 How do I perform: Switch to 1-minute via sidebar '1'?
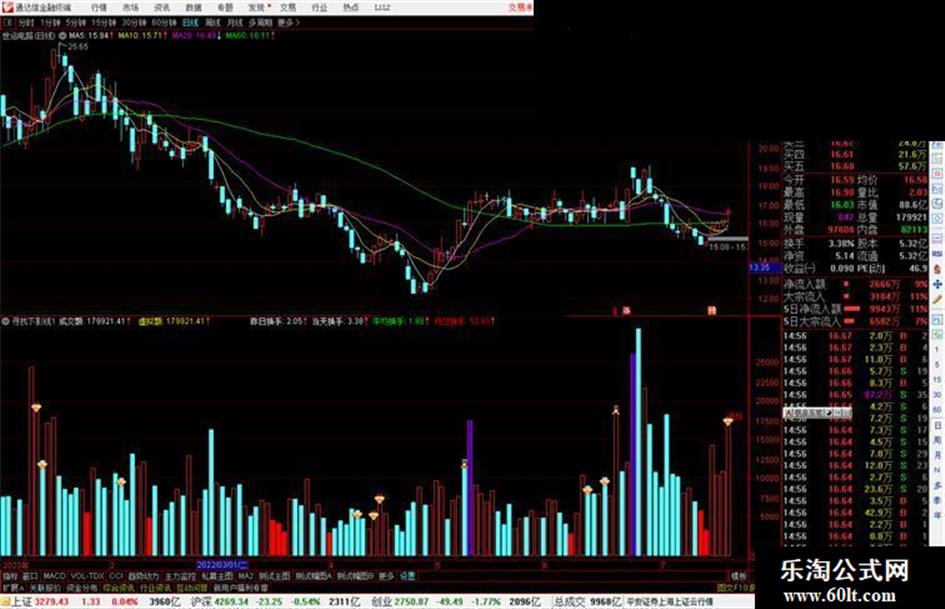(937, 350)
